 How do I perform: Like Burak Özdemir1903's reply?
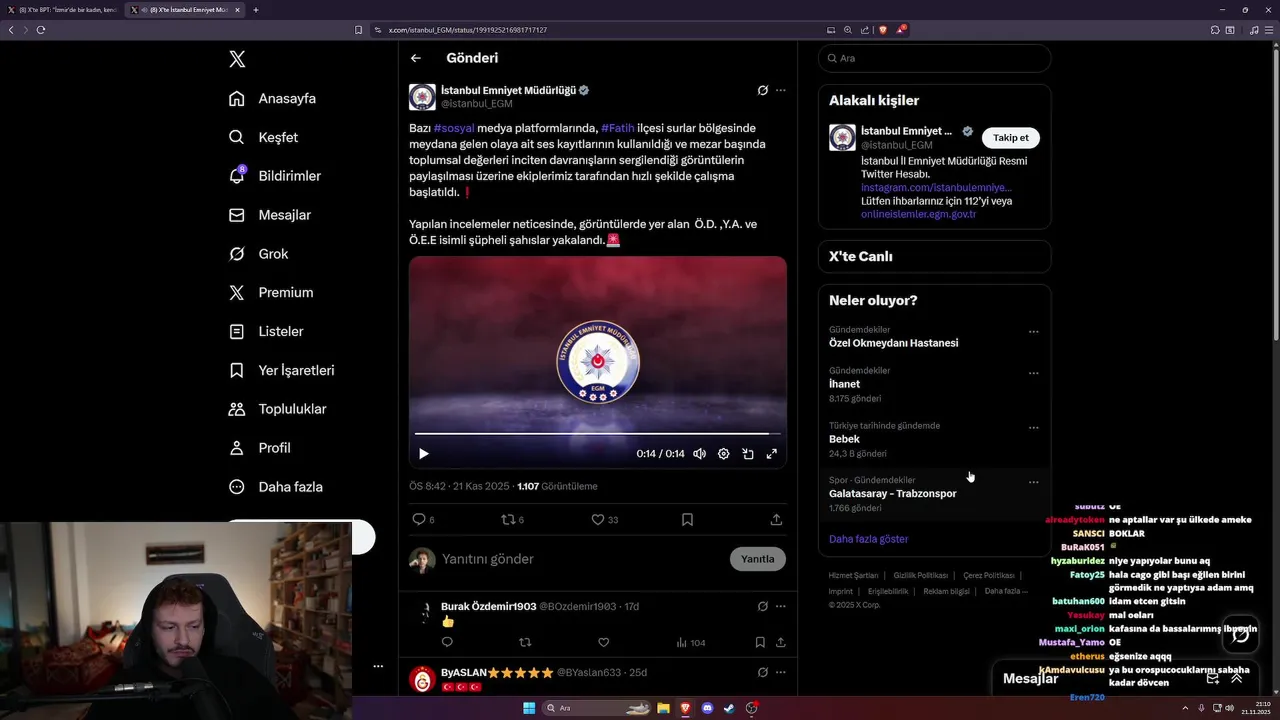tap(603, 643)
